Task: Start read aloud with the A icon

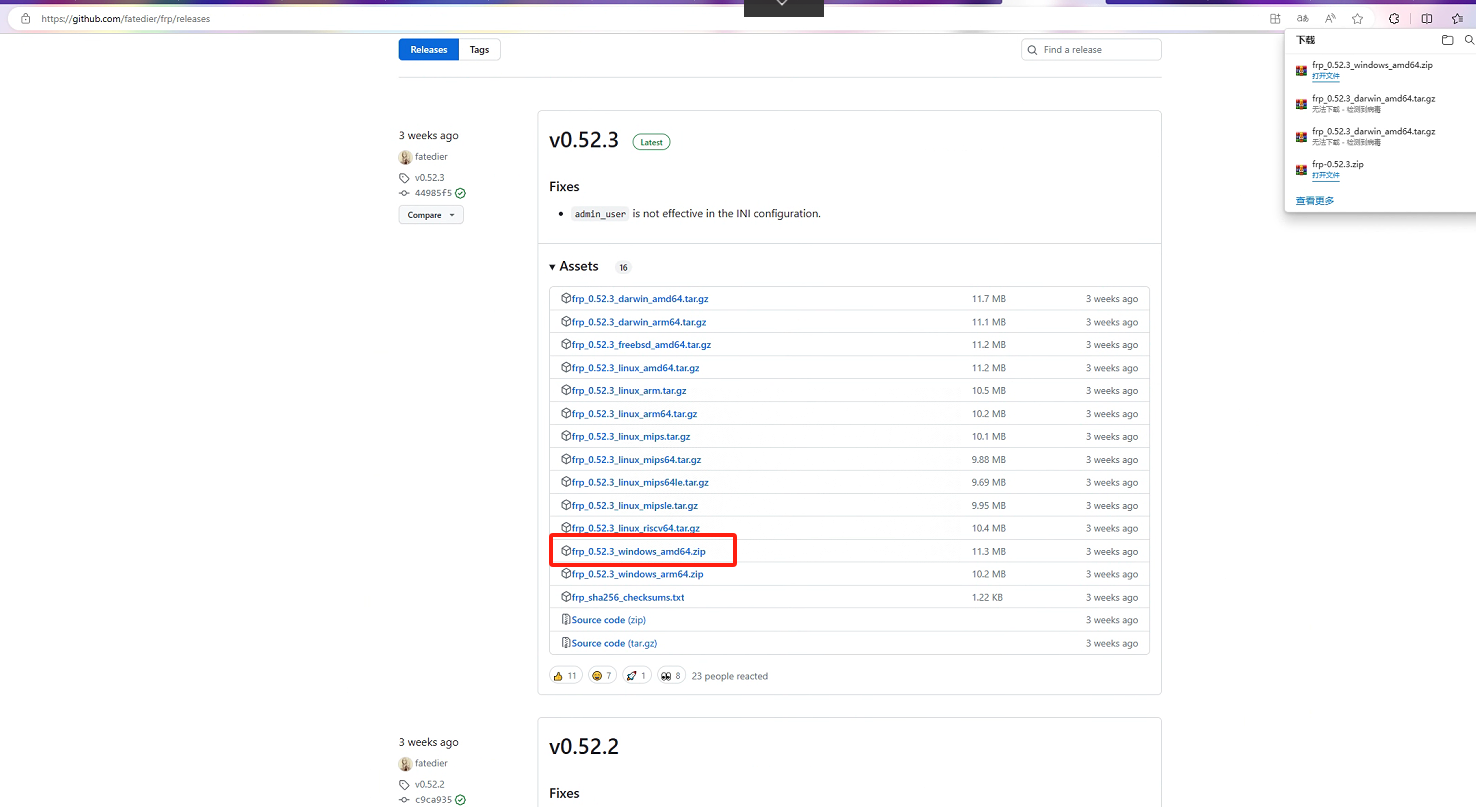Action: (1330, 18)
